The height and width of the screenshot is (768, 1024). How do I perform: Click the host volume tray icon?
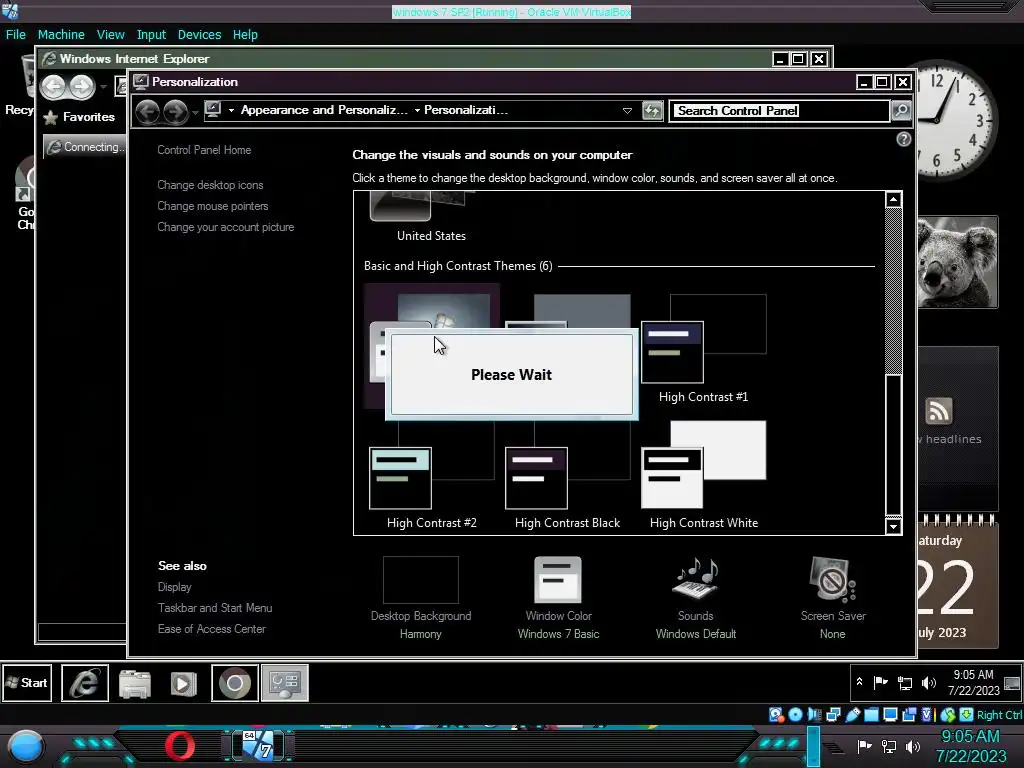point(913,747)
